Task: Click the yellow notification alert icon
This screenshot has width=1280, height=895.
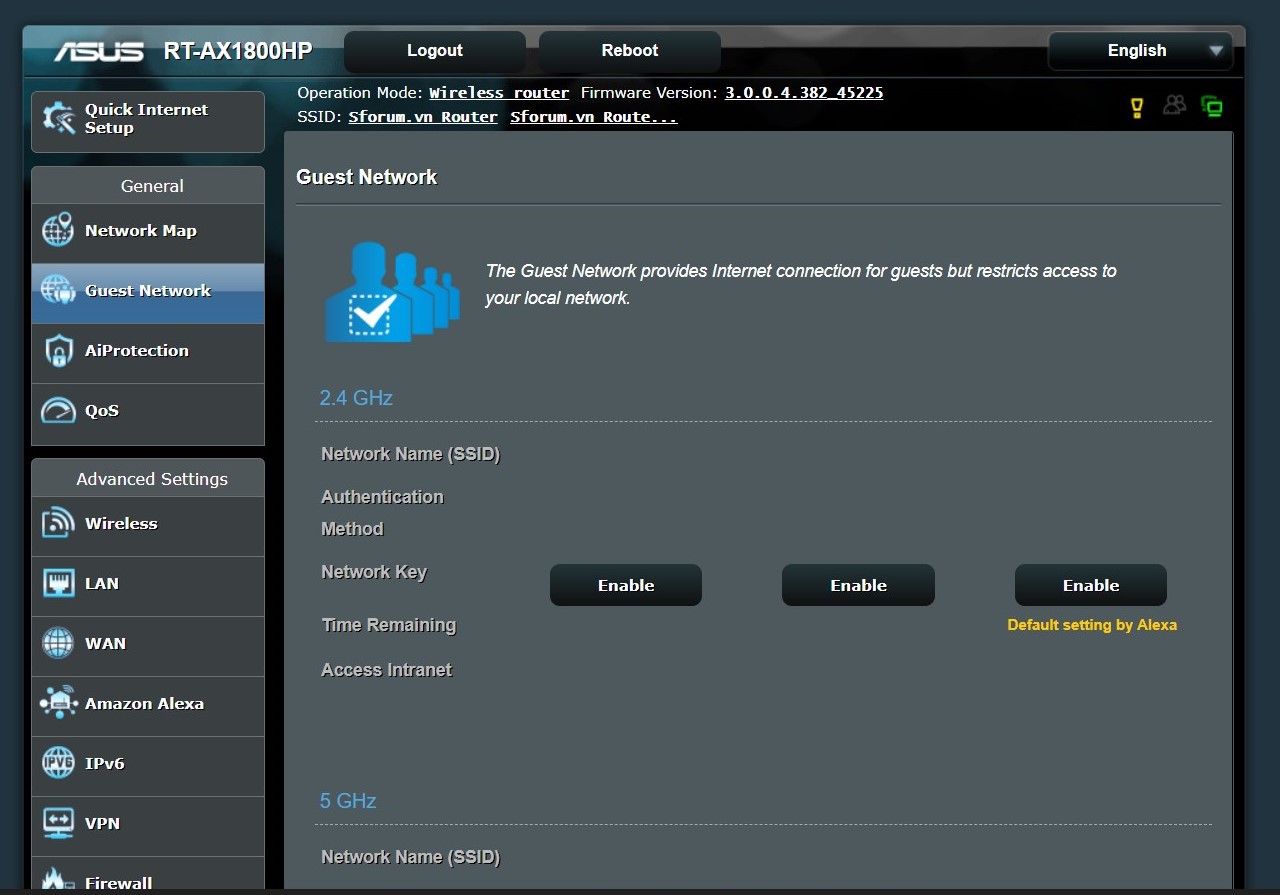Action: click(x=1136, y=107)
